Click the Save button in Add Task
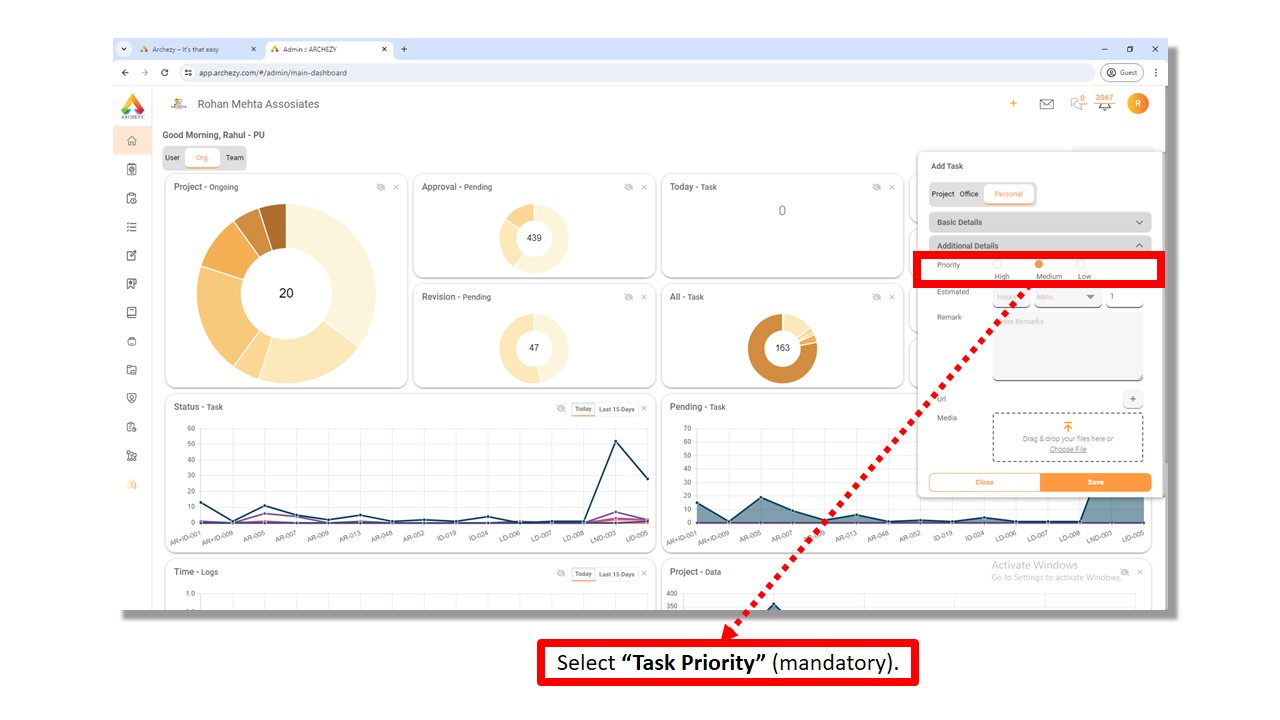1280x720 pixels. (x=1096, y=482)
